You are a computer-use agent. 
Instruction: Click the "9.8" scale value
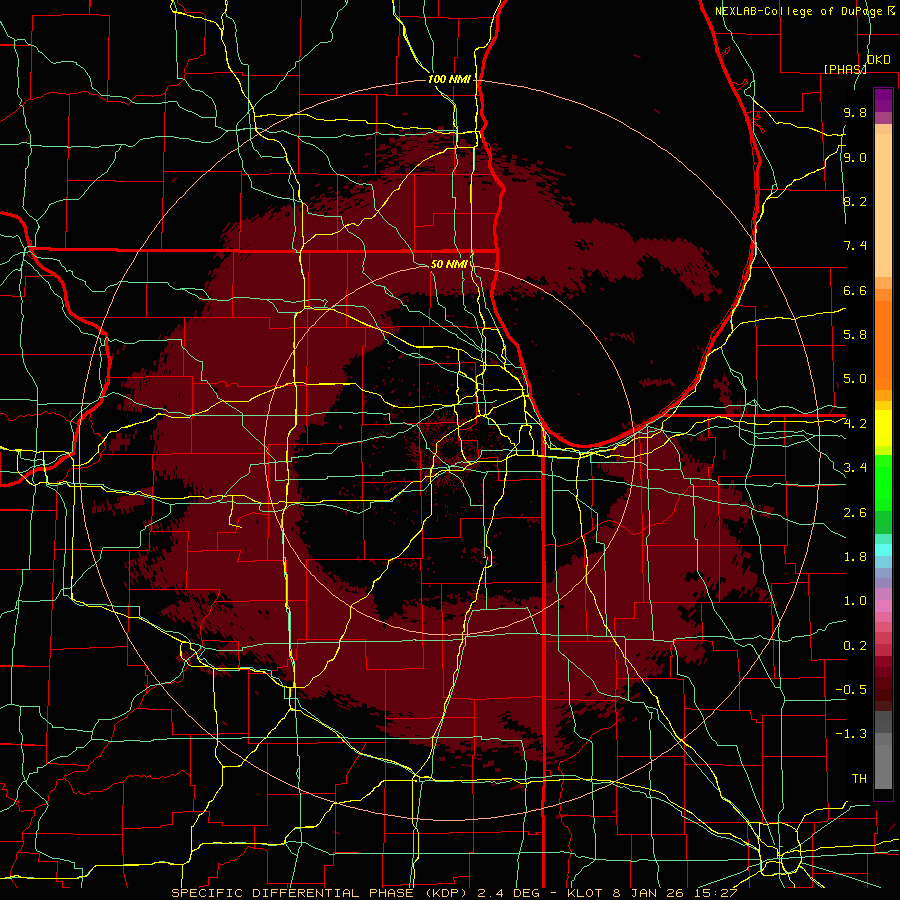(x=855, y=112)
